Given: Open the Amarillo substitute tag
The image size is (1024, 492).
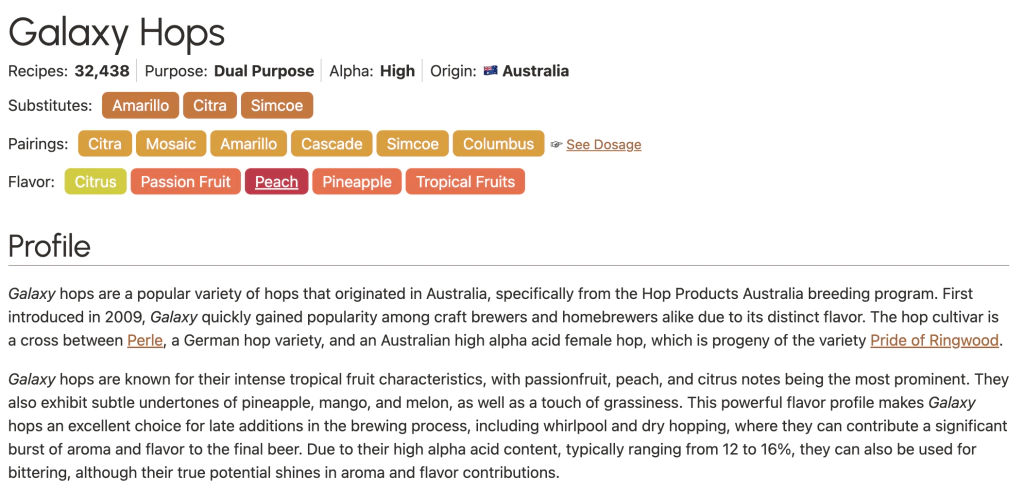Looking at the screenshot, I should click(140, 106).
